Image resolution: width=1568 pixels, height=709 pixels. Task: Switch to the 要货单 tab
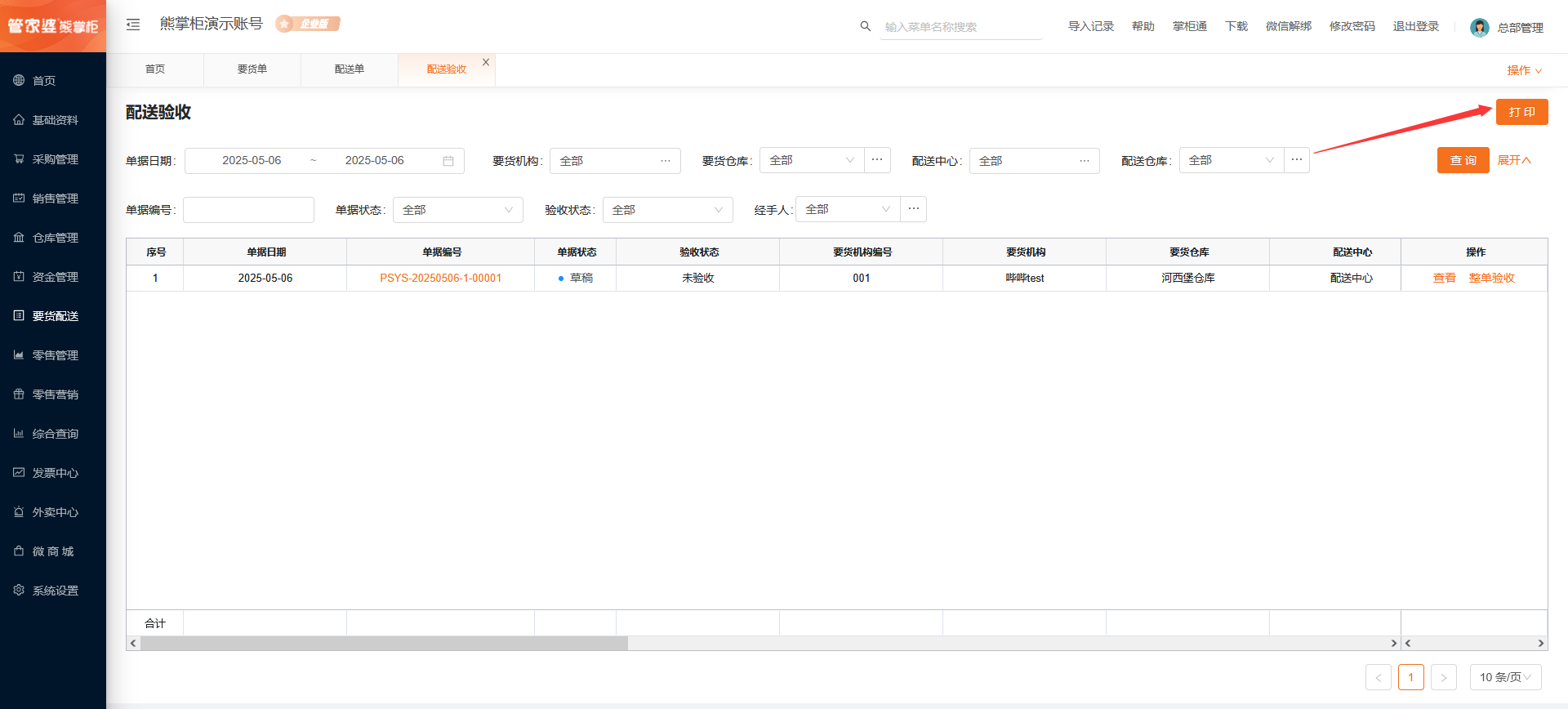[x=252, y=69]
